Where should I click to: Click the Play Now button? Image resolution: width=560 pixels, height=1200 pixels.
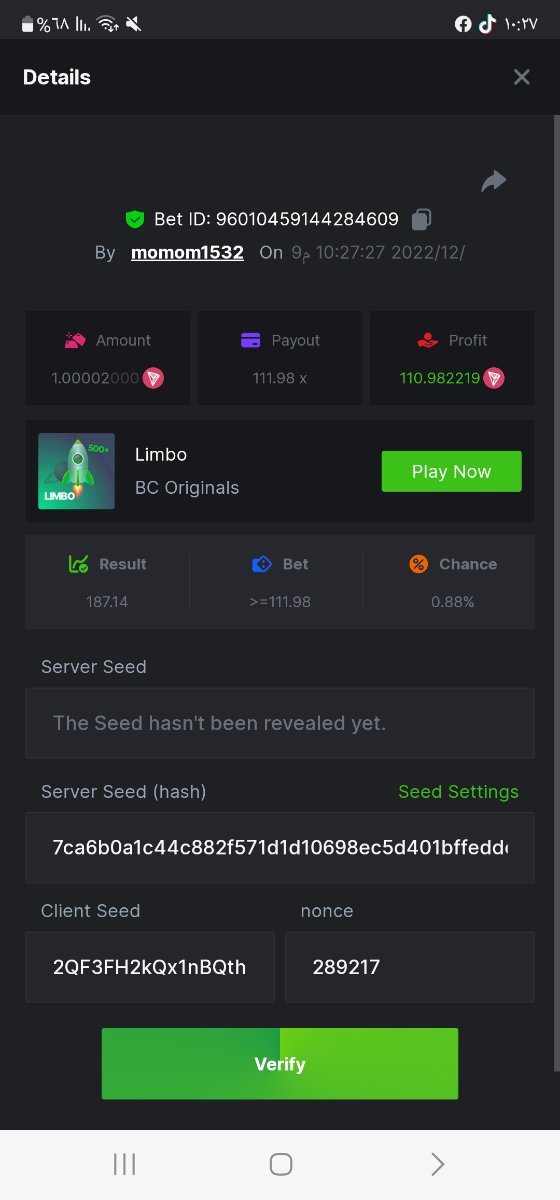(x=452, y=472)
